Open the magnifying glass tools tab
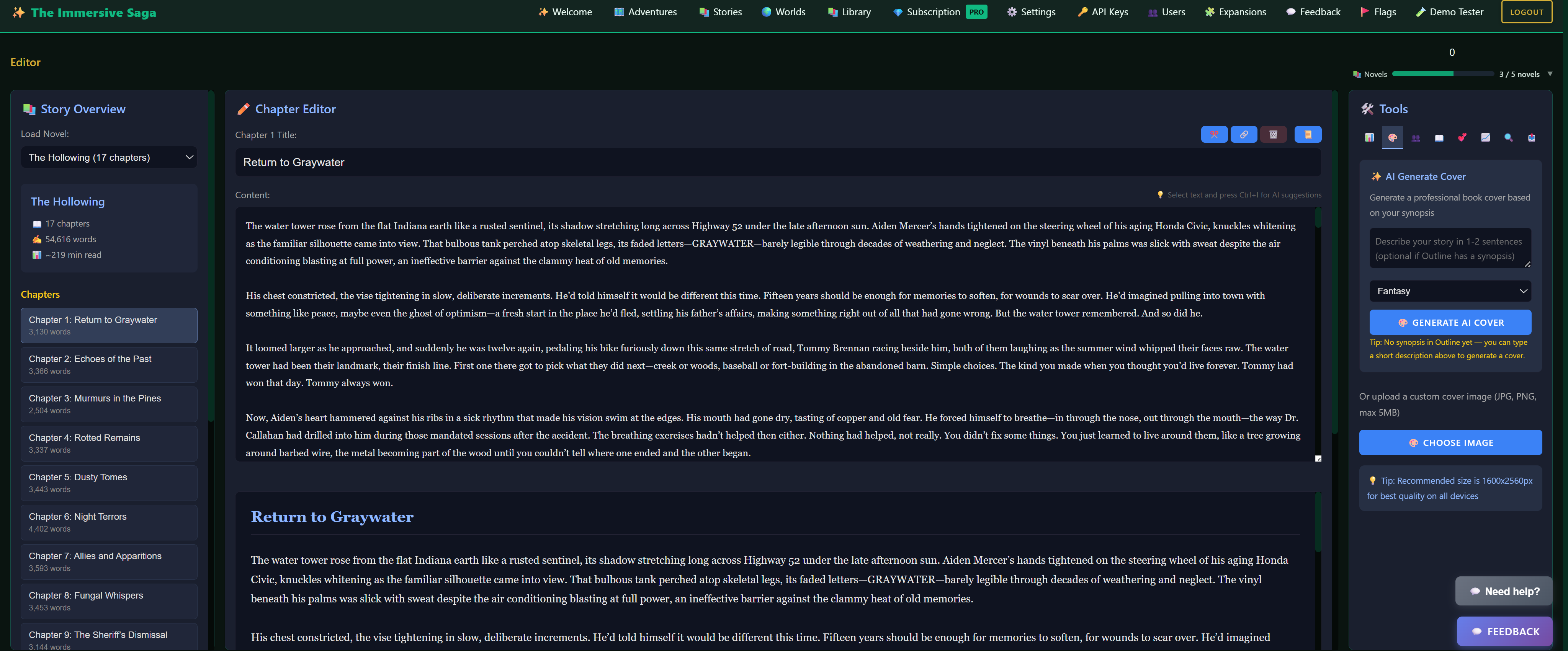The width and height of the screenshot is (1568, 651). [1508, 137]
